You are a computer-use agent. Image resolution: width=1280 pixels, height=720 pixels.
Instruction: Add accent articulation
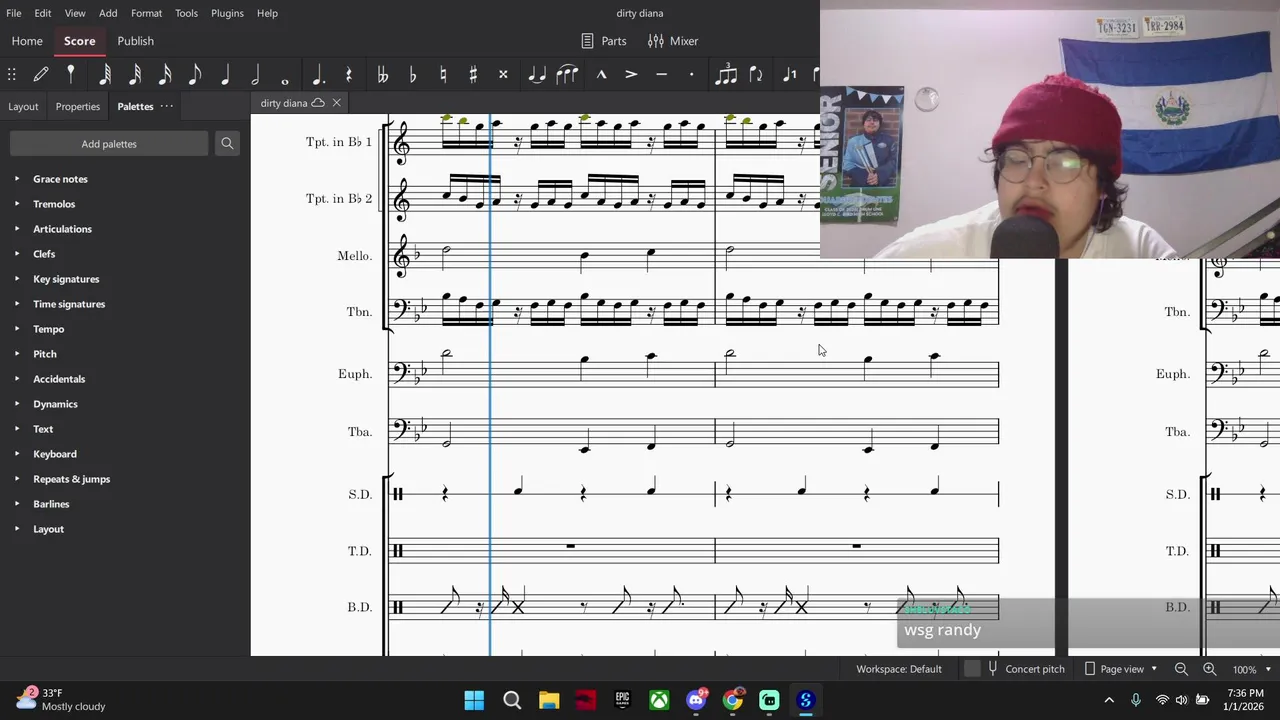click(x=631, y=75)
